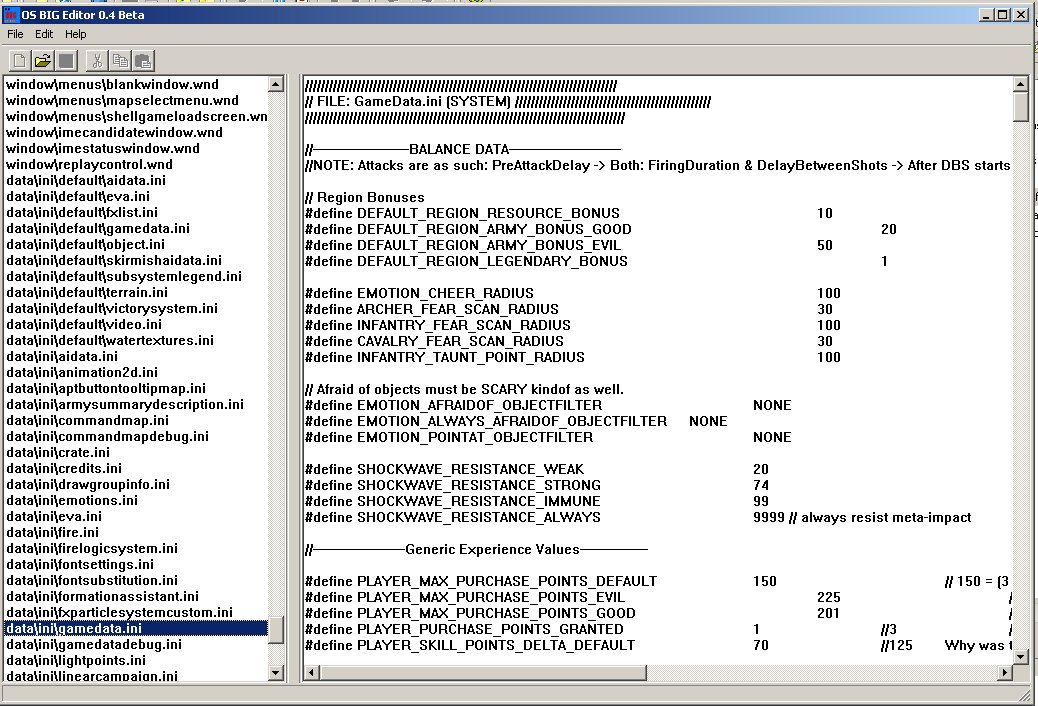This screenshot has width=1038, height=706.
Task: Click the Copy toolbar icon
Action: point(120,60)
